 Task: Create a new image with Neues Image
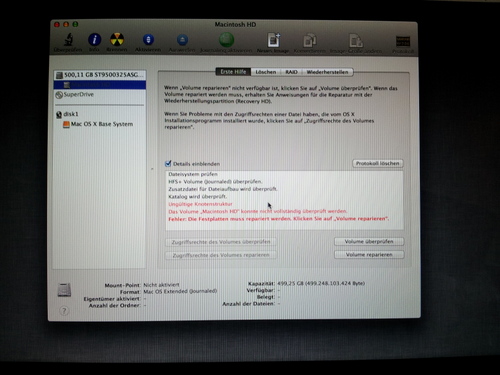[x=274, y=40]
